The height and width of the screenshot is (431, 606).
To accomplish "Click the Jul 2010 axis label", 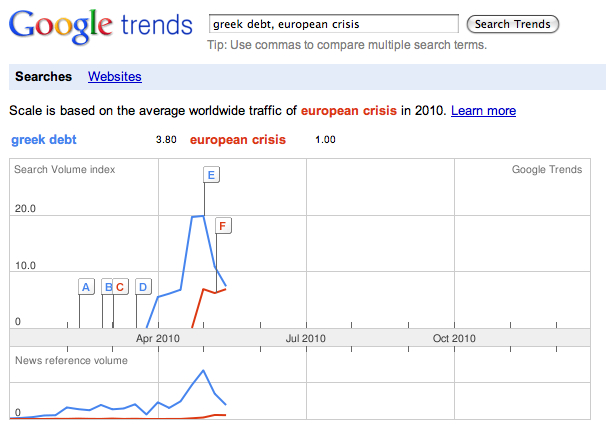I will coord(306,339).
